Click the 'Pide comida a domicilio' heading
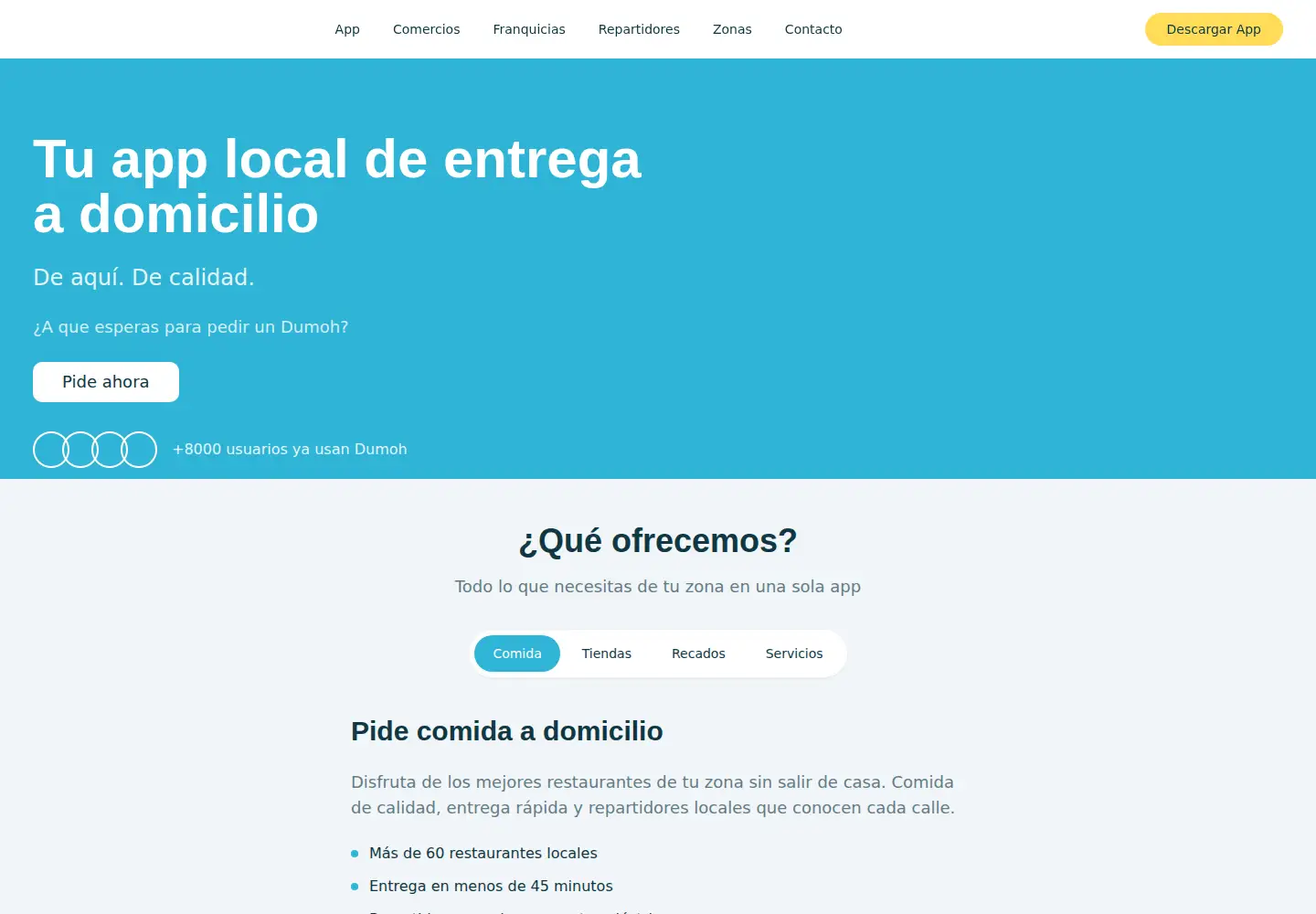 click(x=507, y=731)
